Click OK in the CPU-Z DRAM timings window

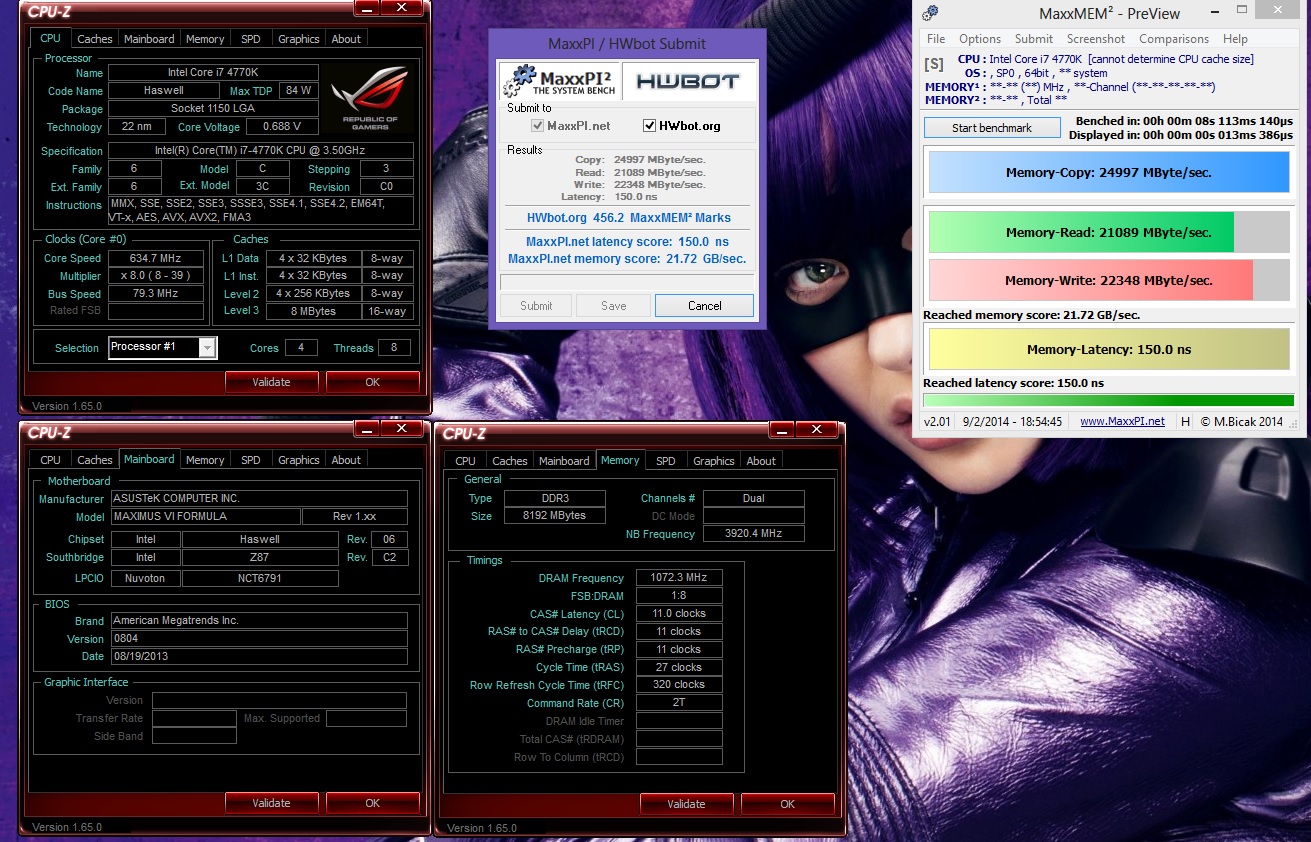coord(787,804)
